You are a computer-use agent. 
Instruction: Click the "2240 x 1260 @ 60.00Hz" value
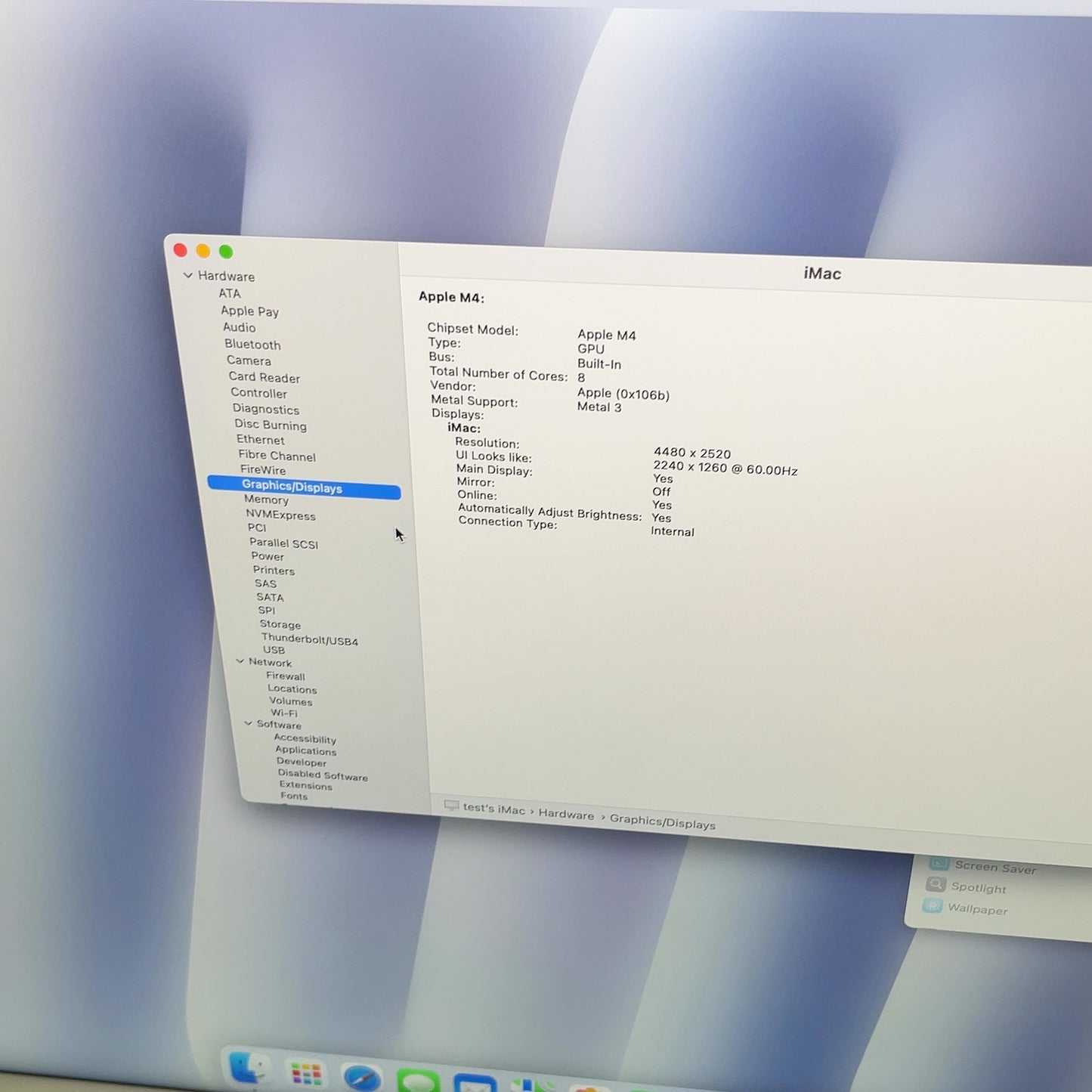pyautogui.click(x=725, y=468)
